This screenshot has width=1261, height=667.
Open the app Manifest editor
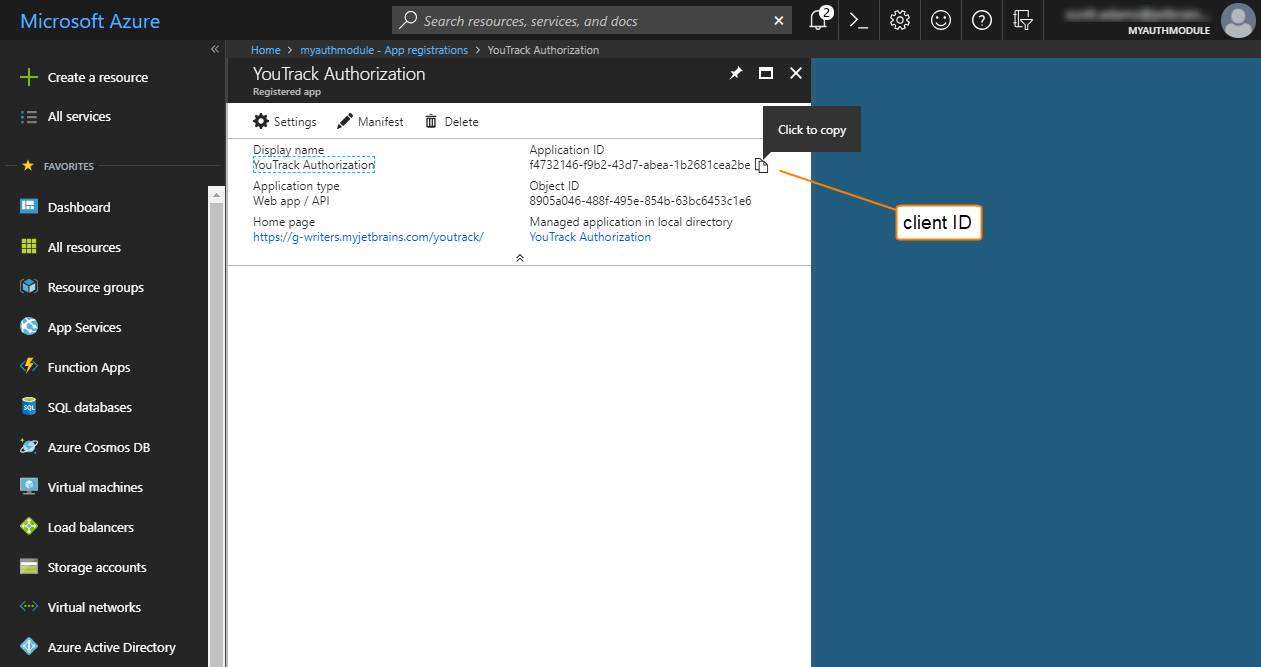point(370,121)
